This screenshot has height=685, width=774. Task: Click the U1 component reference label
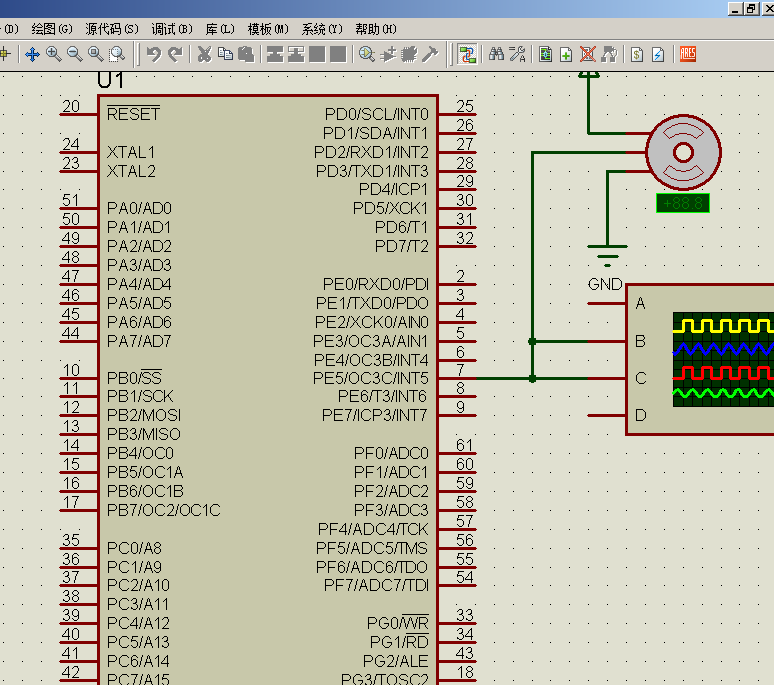[x=111, y=80]
